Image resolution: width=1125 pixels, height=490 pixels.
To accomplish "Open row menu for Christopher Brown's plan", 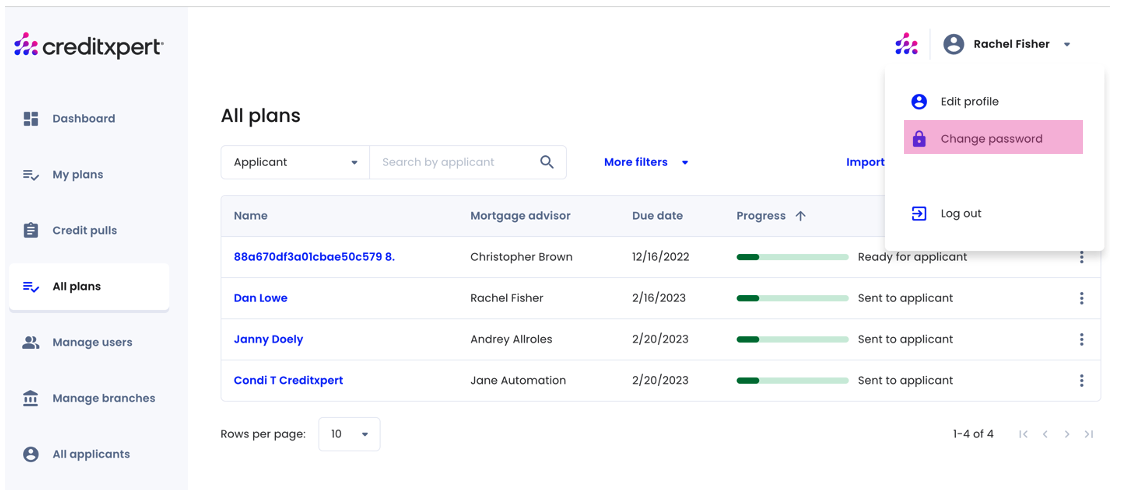I will tap(1081, 257).
